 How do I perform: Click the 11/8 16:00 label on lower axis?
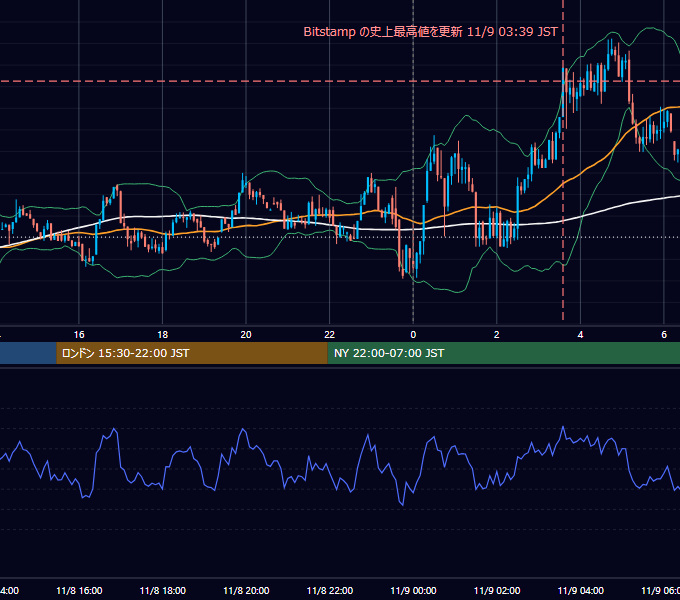pos(79,591)
